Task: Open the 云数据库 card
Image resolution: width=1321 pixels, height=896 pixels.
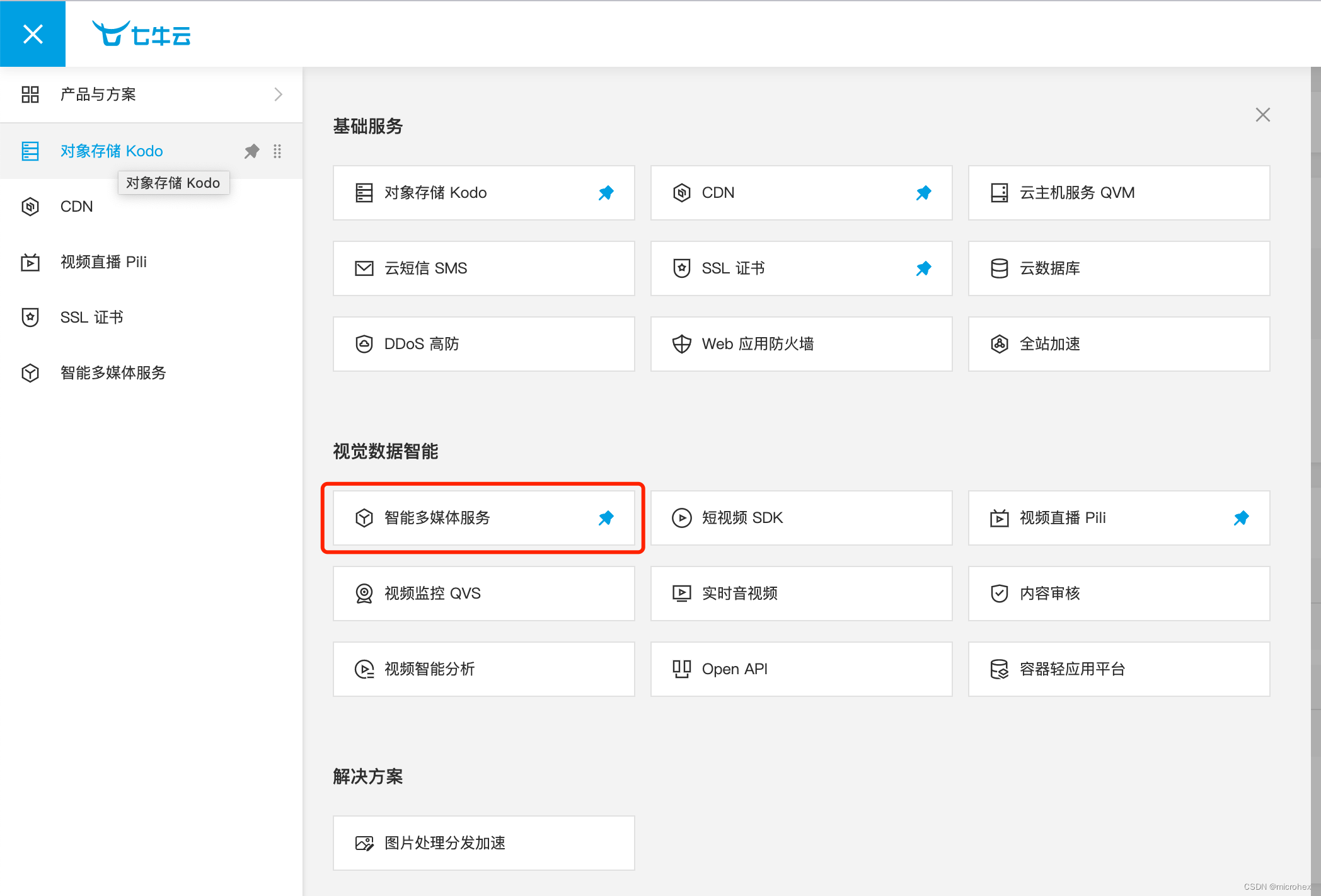Action: pos(1119,268)
